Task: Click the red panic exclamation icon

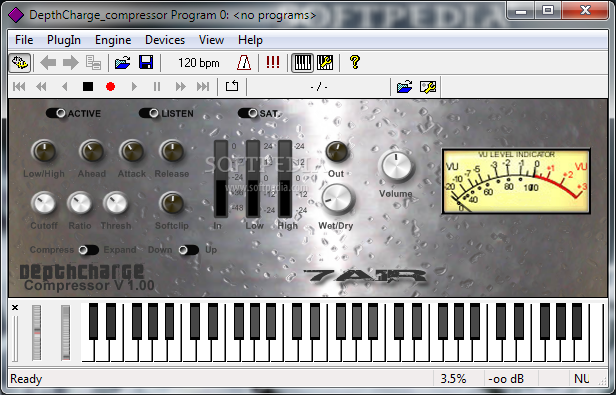Action: pyautogui.click(x=273, y=62)
